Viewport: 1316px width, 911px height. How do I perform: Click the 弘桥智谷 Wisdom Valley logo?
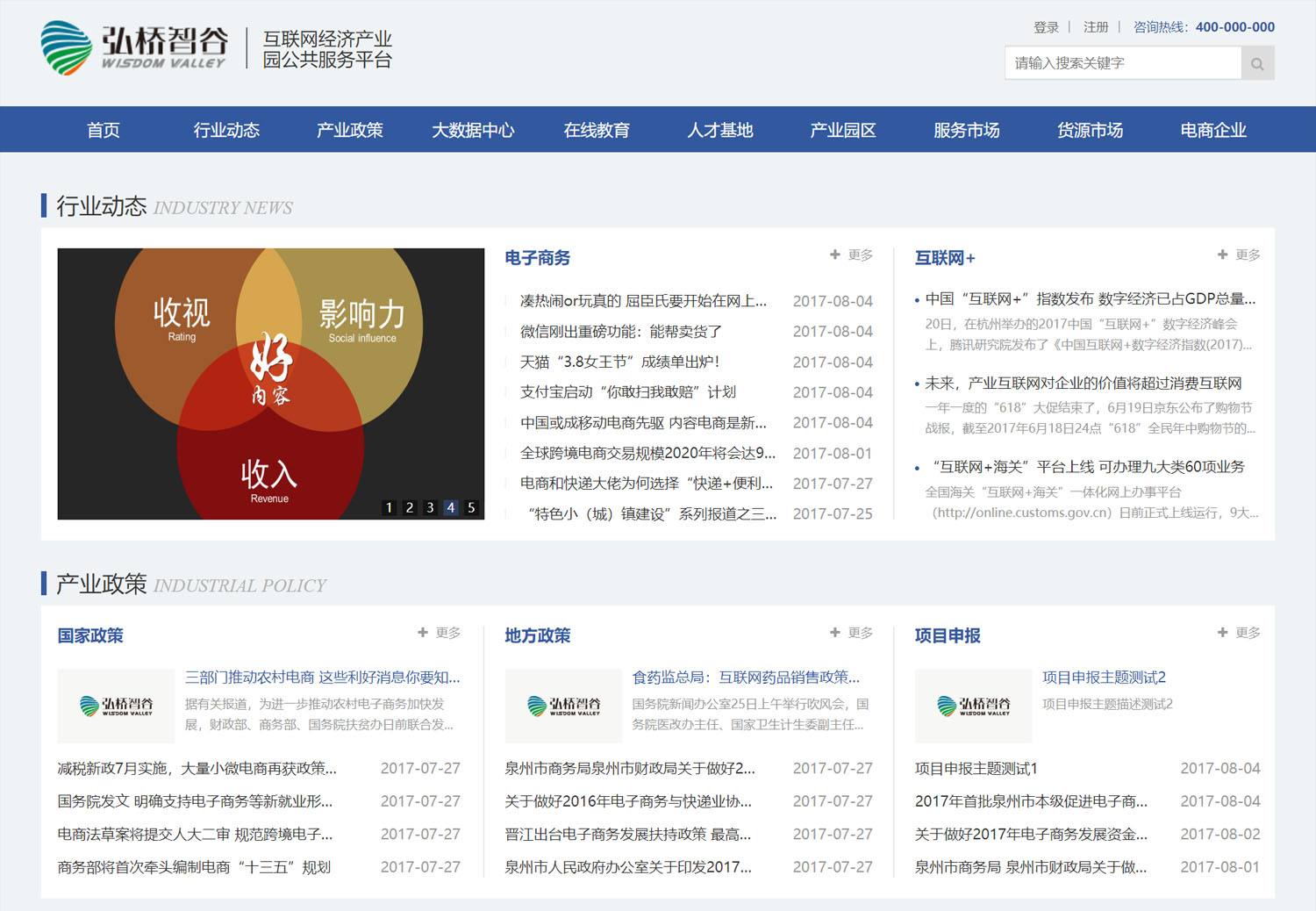click(133, 47)
